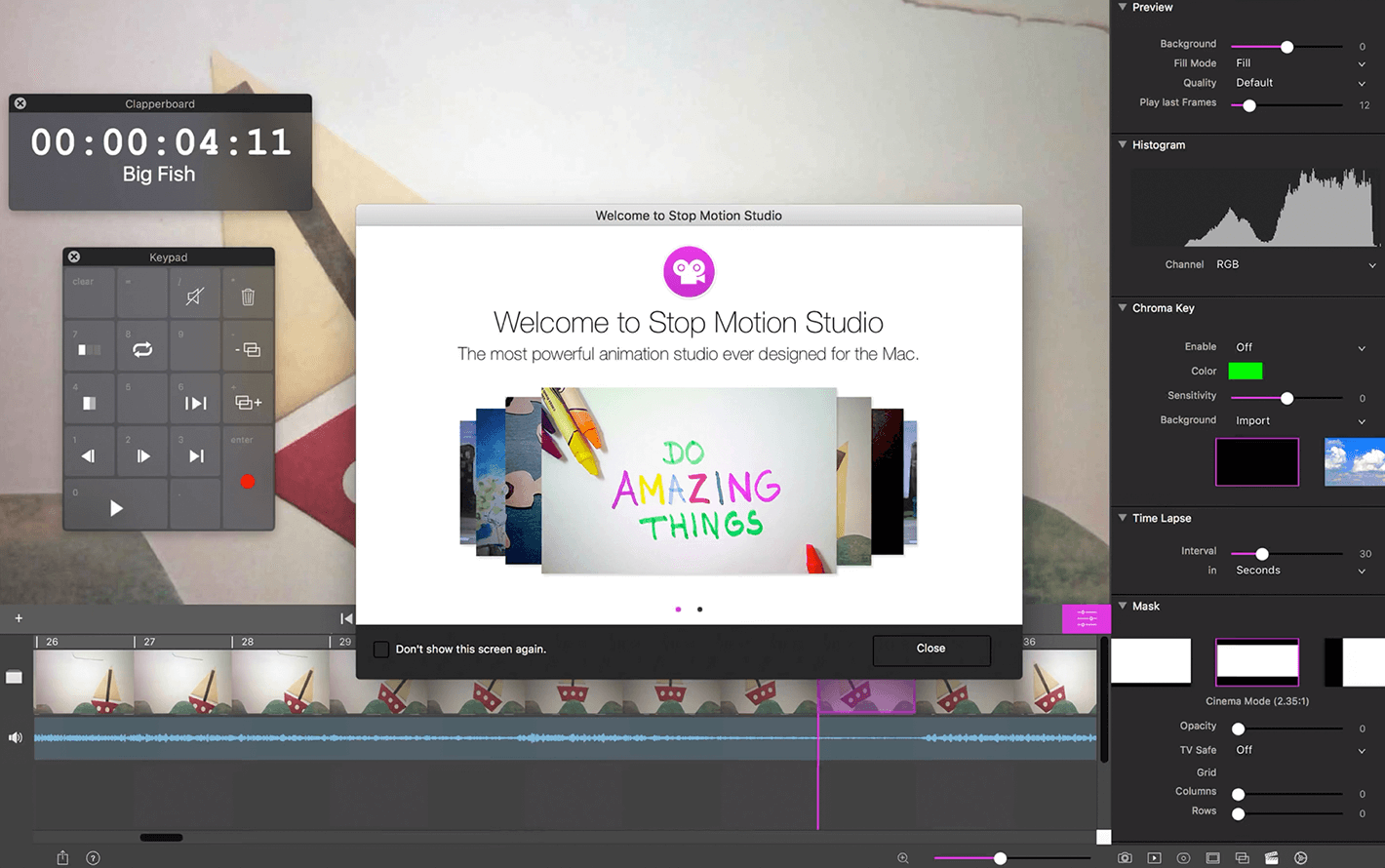This screenshot has width=1385, height=868.
Task: Click the play-preview icon in the bottom toolbar
Action: [1154, 858]
